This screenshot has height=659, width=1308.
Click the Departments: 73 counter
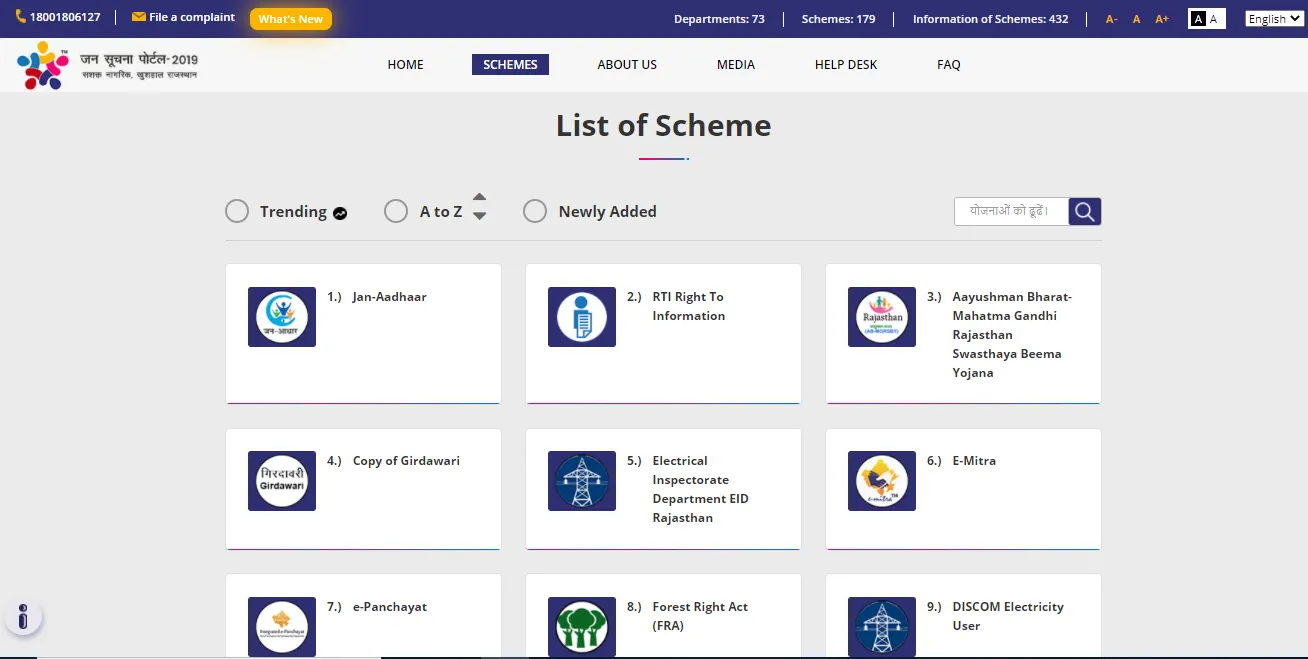[x=719, y=19]
